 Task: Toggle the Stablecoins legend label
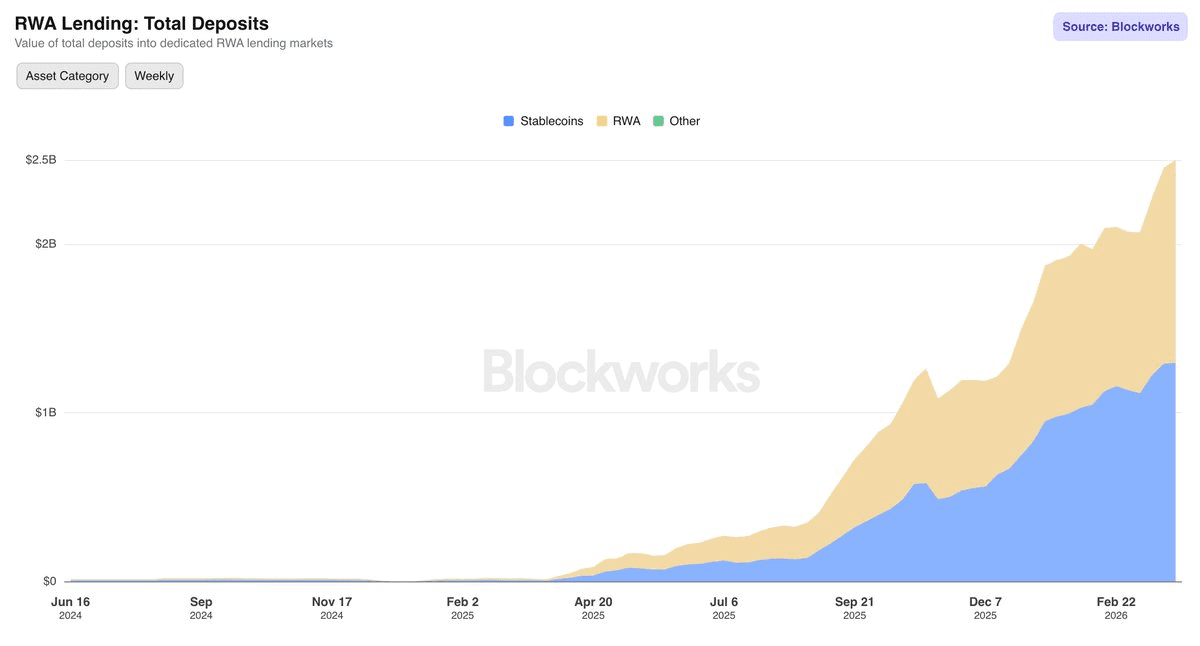coord(551,121)
